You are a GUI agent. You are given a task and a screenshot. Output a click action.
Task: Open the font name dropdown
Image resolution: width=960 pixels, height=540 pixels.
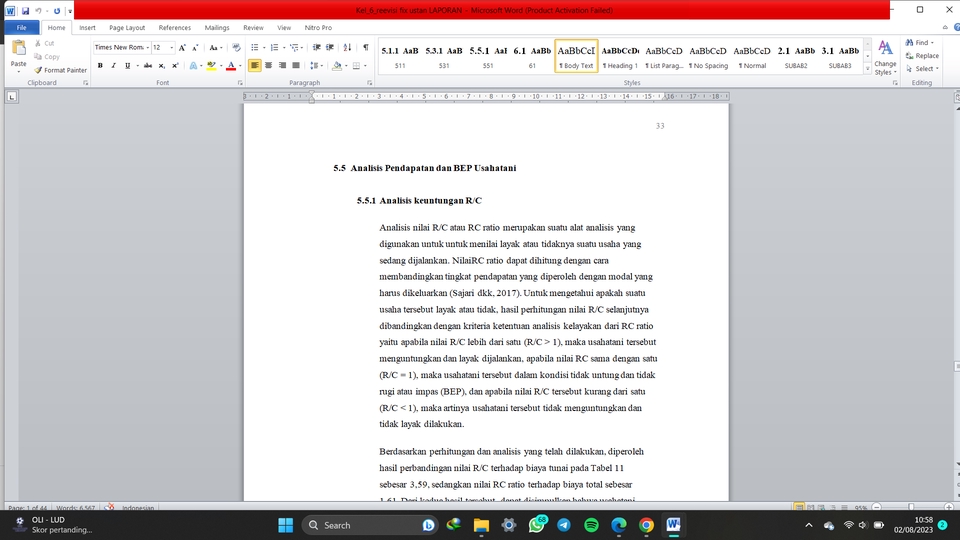coord(148,47)
